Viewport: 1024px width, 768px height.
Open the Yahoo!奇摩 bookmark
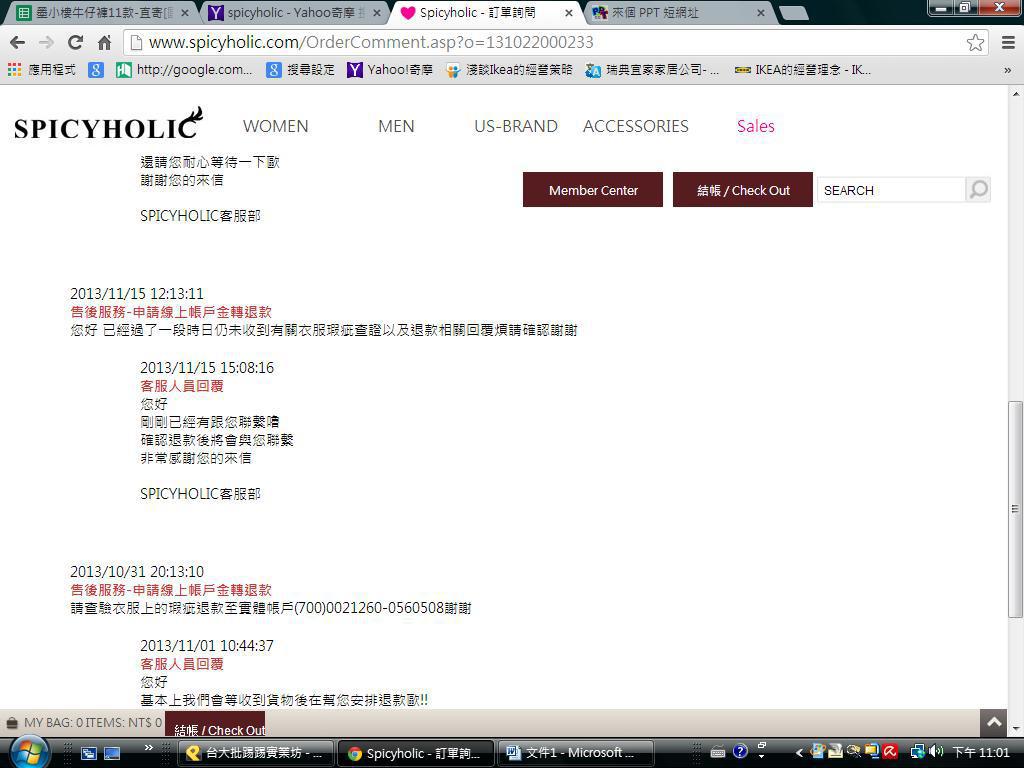coord(391,70)
